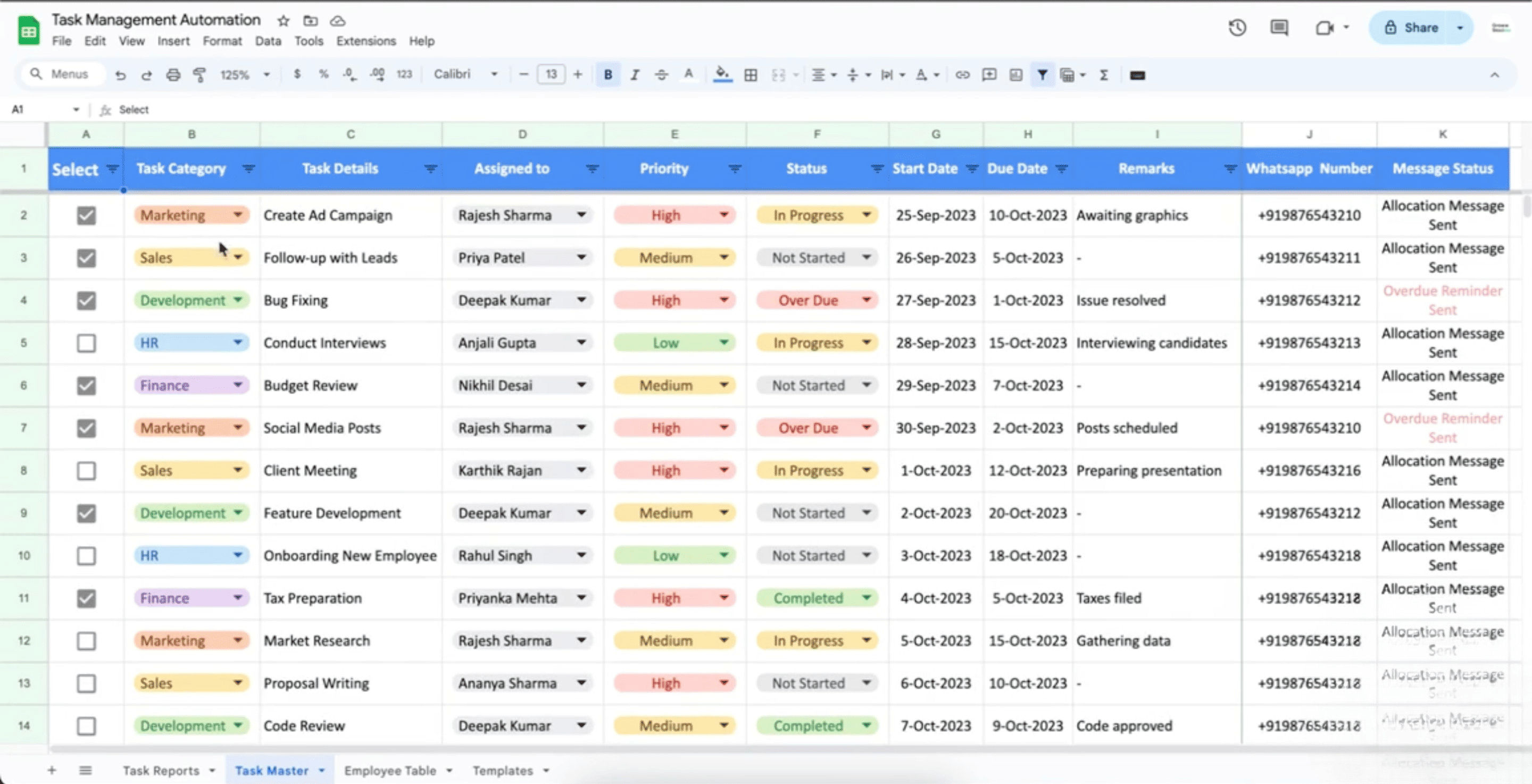Viewport: 1532px width, 784px height.
Task: Uncheck the Follow-up with Leads checkbox
Action: [x=86, y=257]
